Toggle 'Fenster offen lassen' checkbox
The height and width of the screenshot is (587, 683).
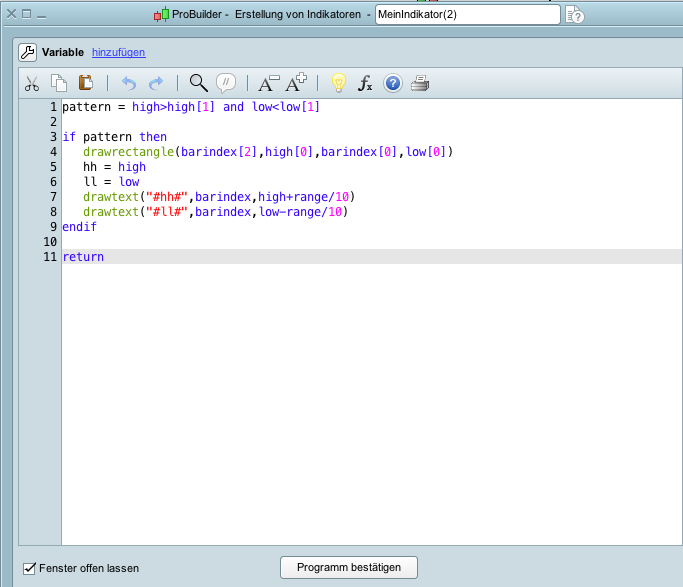tap(29, 567)
